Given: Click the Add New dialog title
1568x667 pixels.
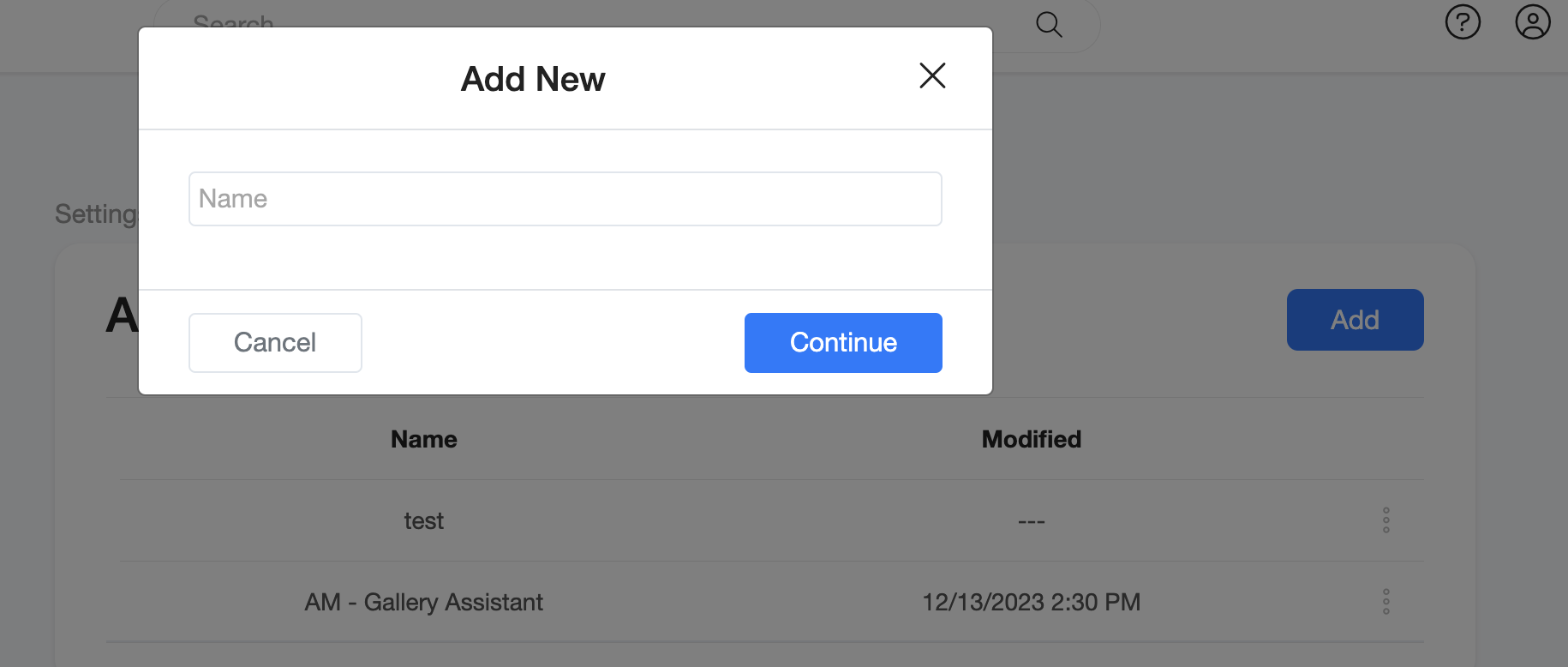Looking at the screenshot, I should pos(533,80).
